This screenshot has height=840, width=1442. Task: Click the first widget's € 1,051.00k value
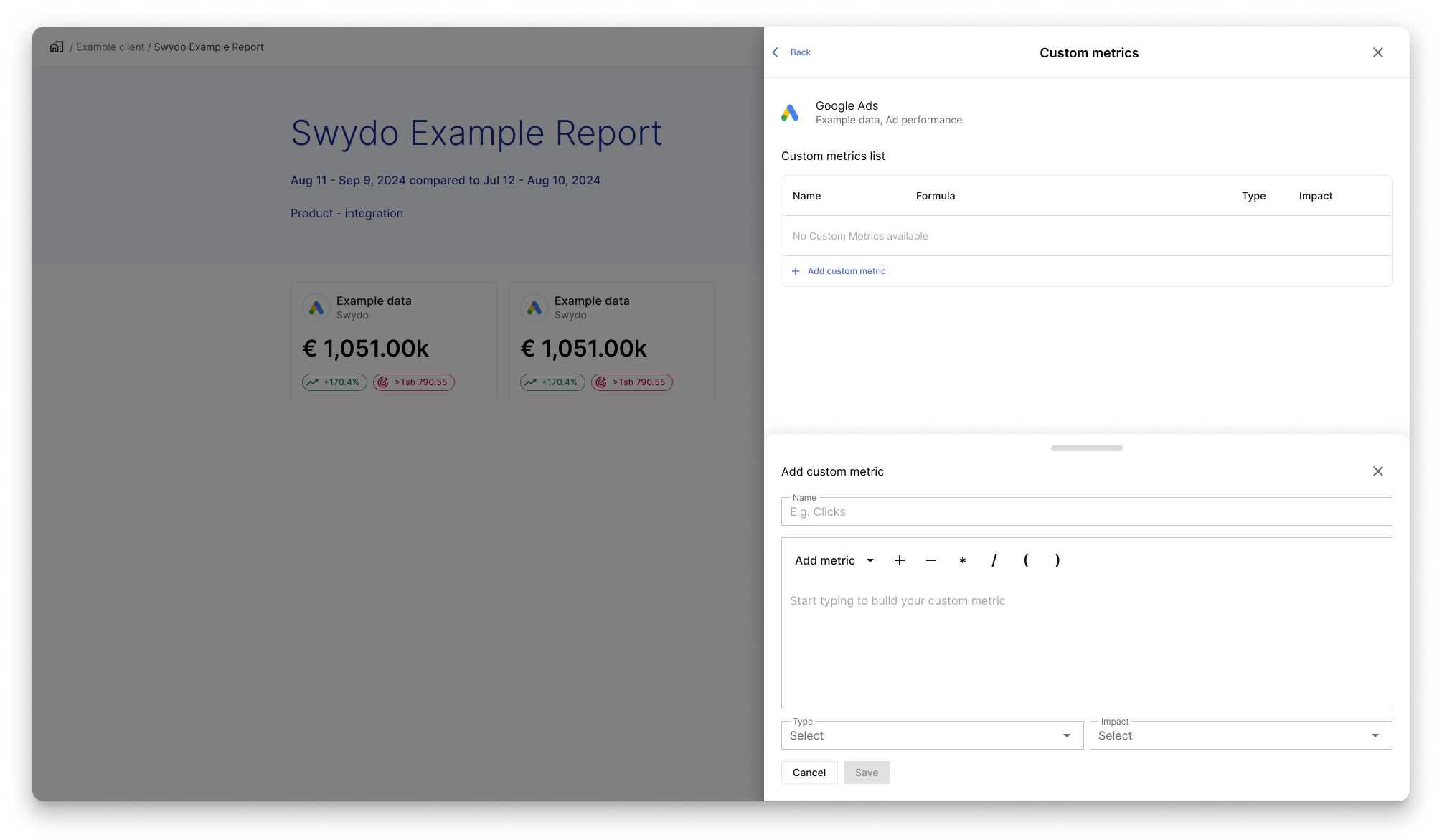click(366, 349)
